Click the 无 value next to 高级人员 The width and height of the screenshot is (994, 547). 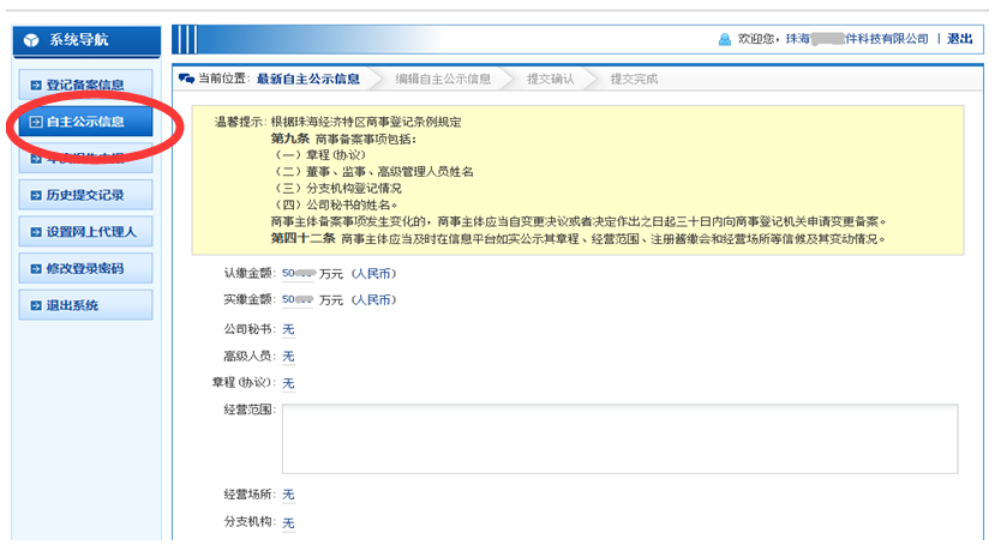(288, 356)
